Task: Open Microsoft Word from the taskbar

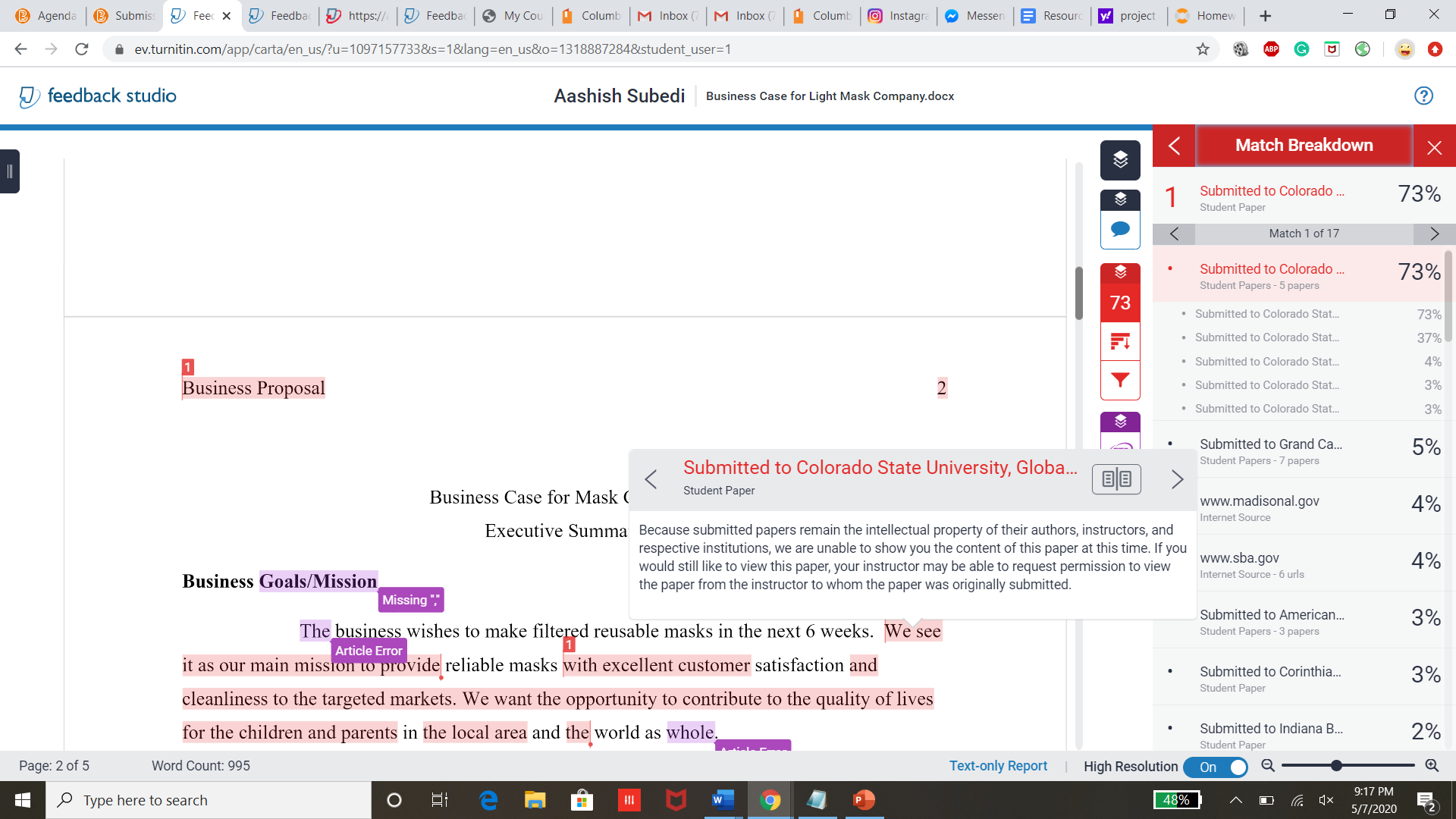Action: (x=723, y=800)
